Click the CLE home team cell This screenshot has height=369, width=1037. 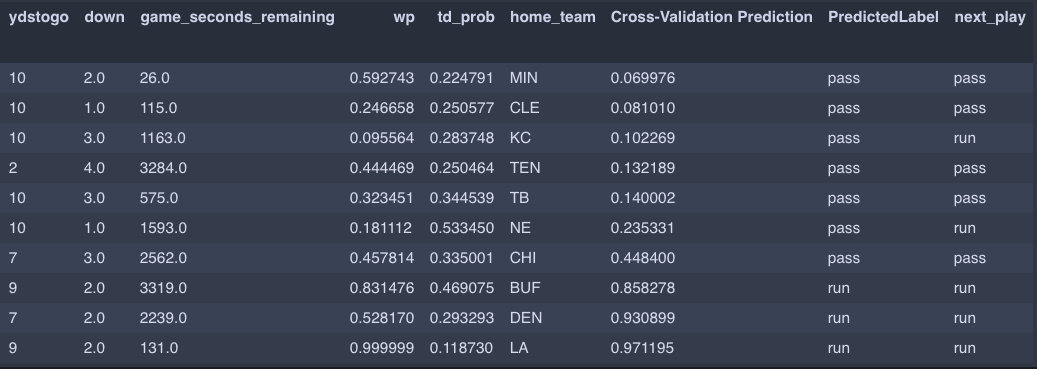point(524,108)
